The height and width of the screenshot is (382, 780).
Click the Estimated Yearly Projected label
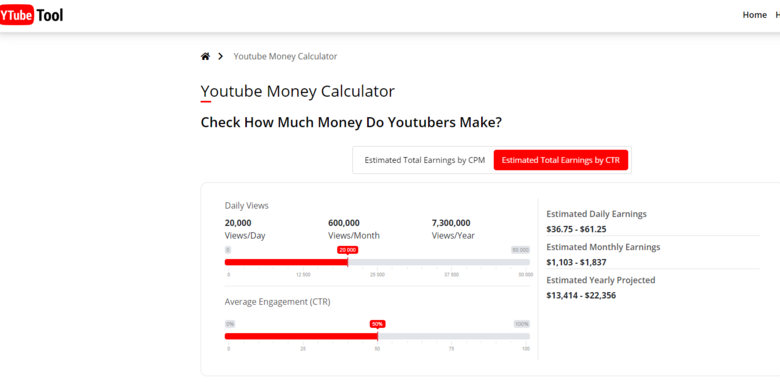click(x=600, y=280)
